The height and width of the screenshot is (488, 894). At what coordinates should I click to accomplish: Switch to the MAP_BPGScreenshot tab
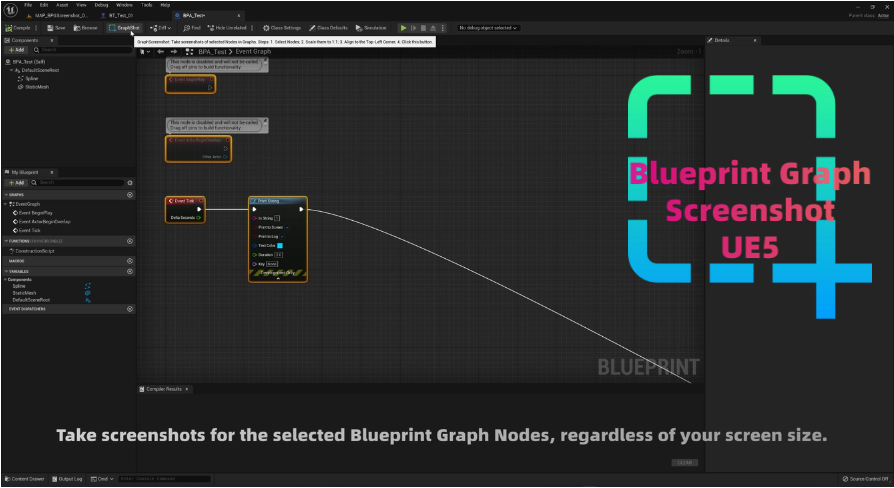(57, 15)
